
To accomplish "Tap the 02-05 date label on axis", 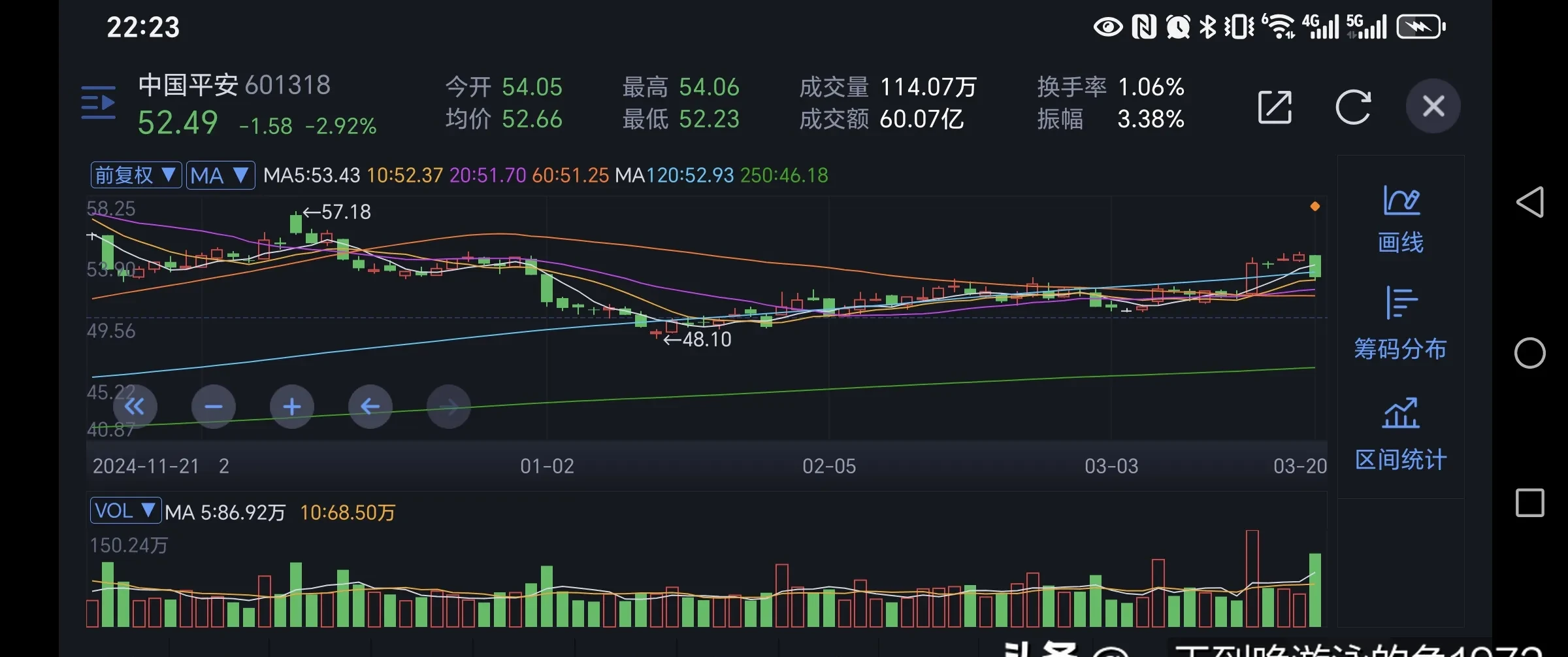I will pyautogui.click(x=829, y=466).
